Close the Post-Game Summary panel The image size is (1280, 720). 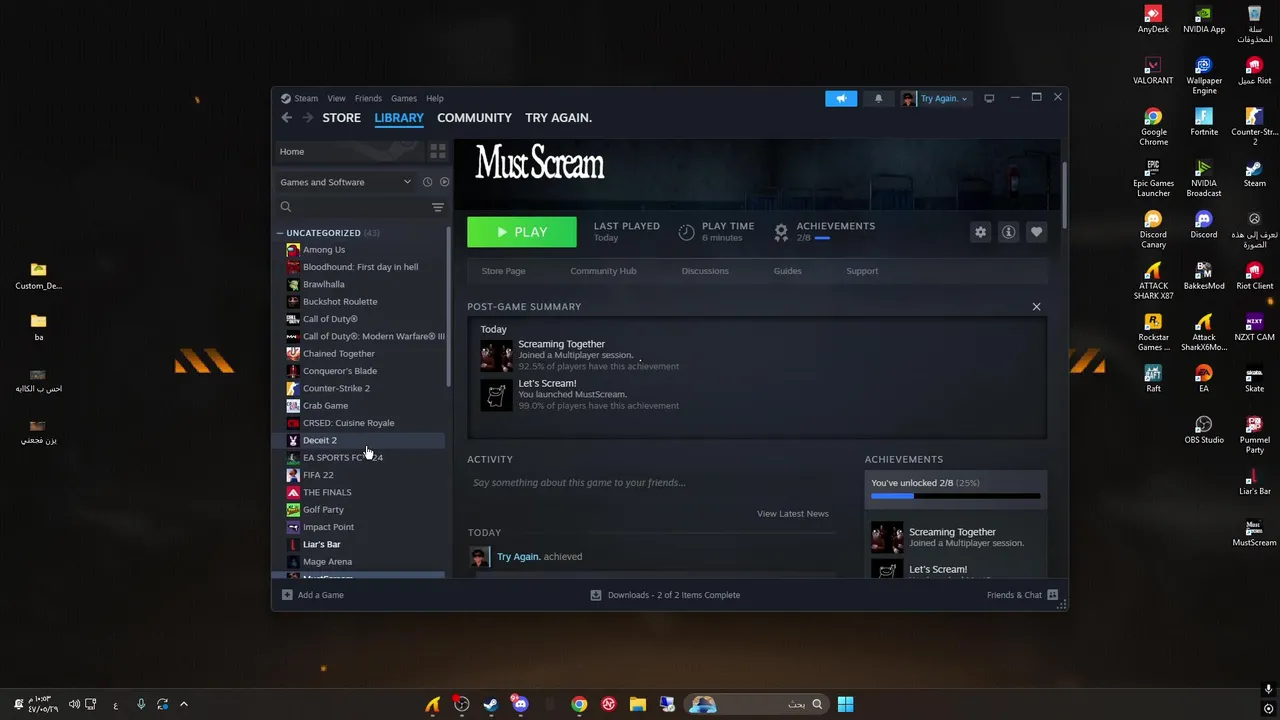point(1036,307)
